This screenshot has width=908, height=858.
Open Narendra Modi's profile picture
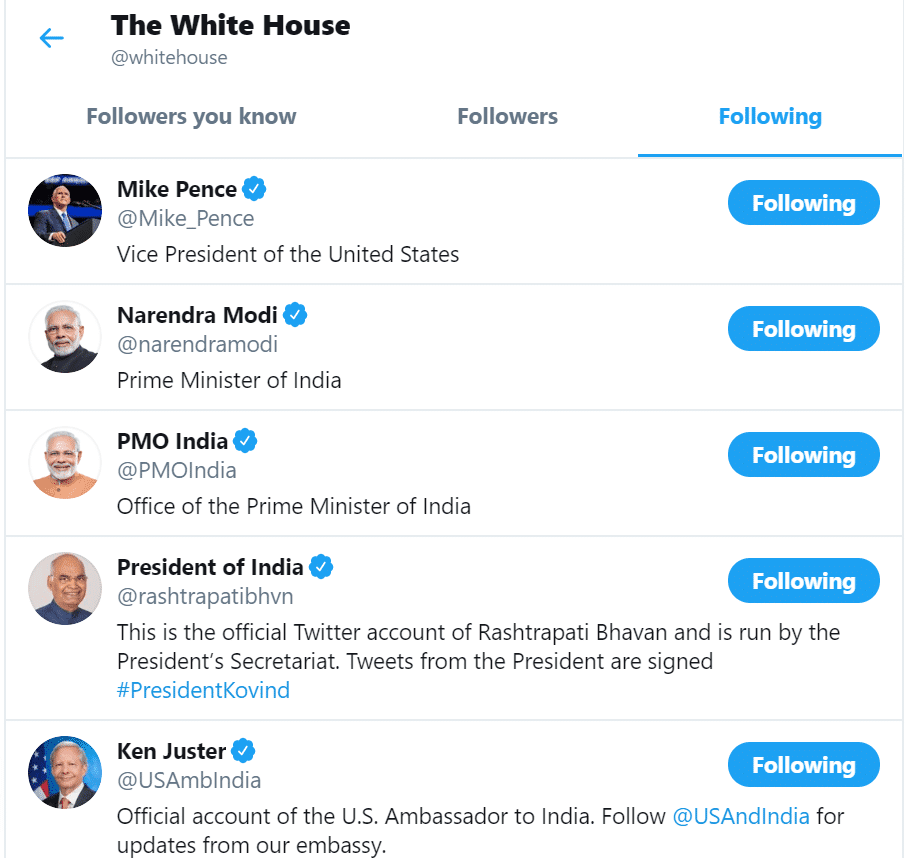click(x=65, y=336)
